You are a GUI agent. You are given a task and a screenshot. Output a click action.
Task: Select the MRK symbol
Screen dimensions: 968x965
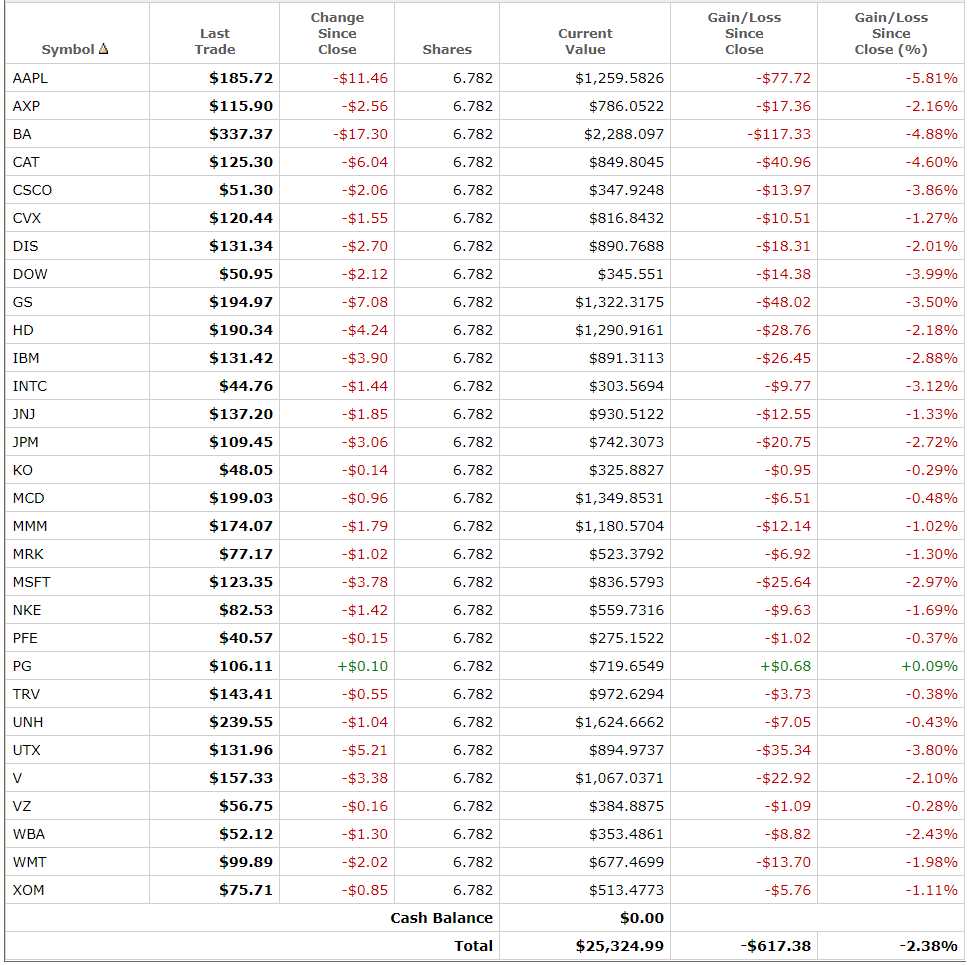click(28, 554)
